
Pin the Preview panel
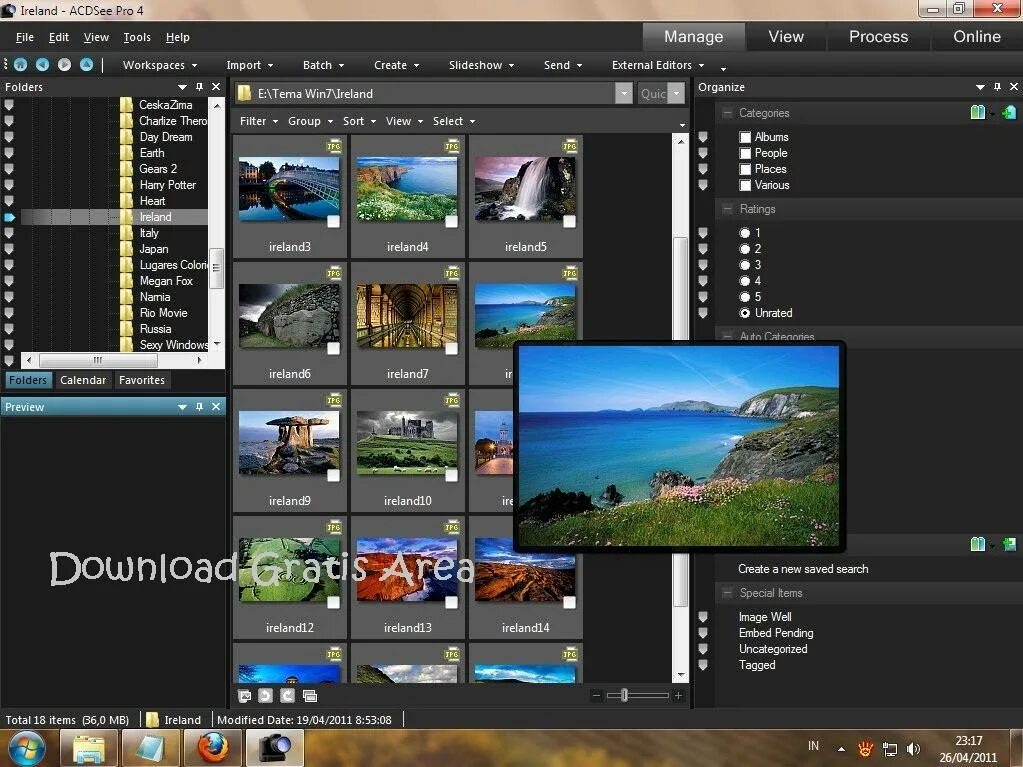[x=199, y=407]
